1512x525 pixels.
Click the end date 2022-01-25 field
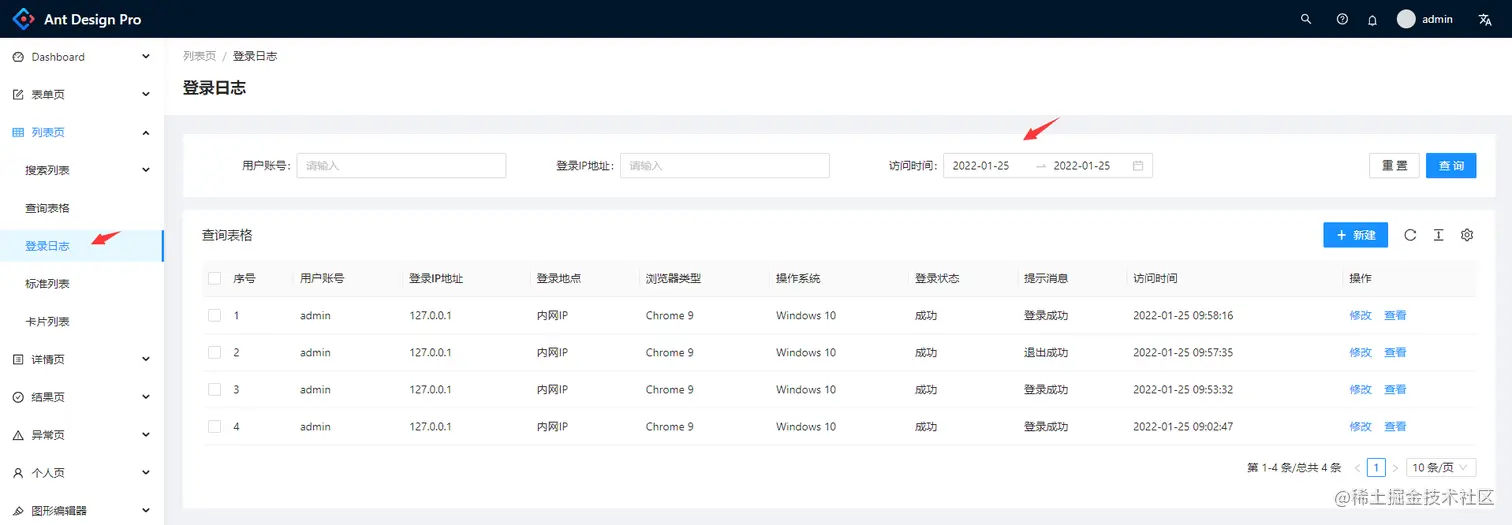tap(1088, 166)
